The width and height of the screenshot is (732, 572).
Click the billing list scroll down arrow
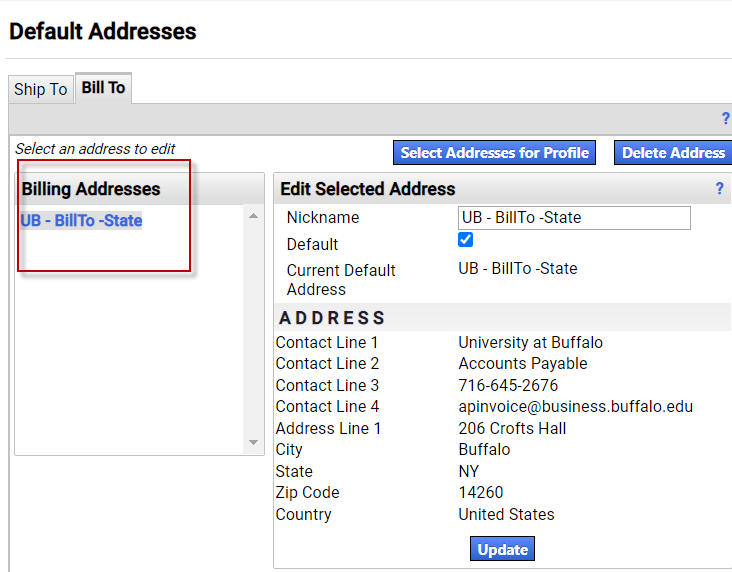[x=253, y=443]
